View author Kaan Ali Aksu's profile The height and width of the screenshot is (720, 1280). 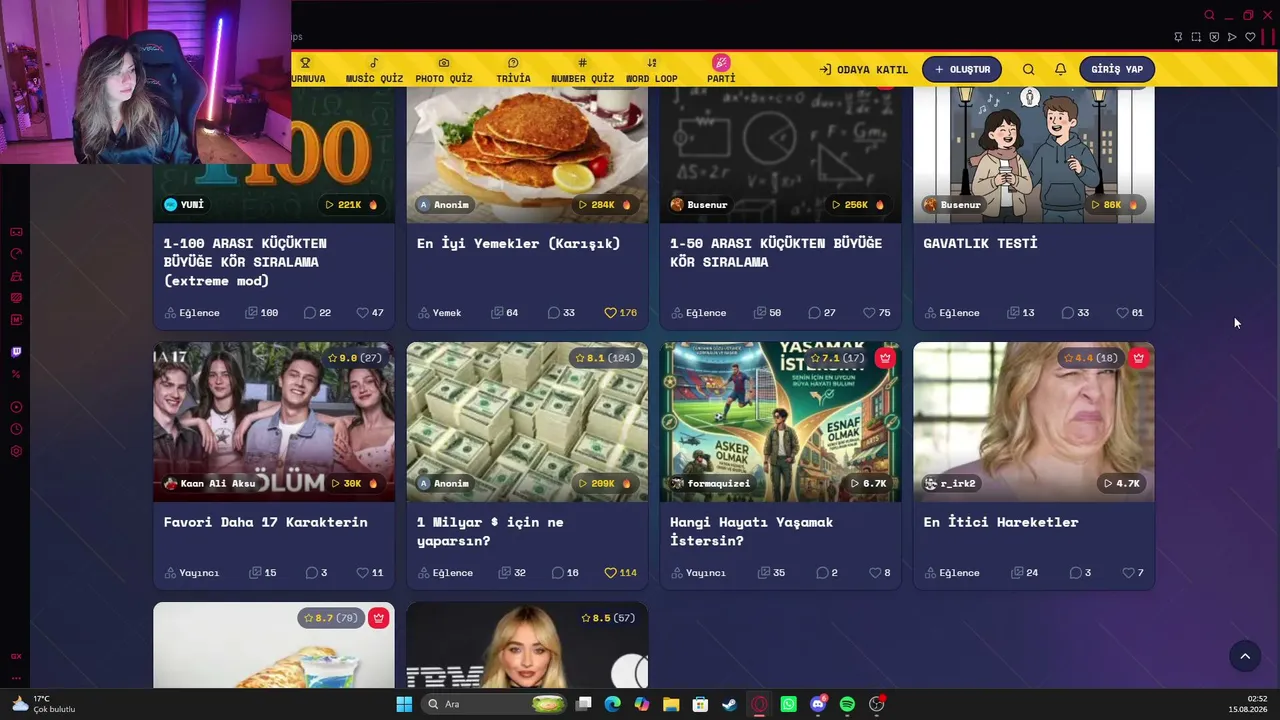point(210,483)
